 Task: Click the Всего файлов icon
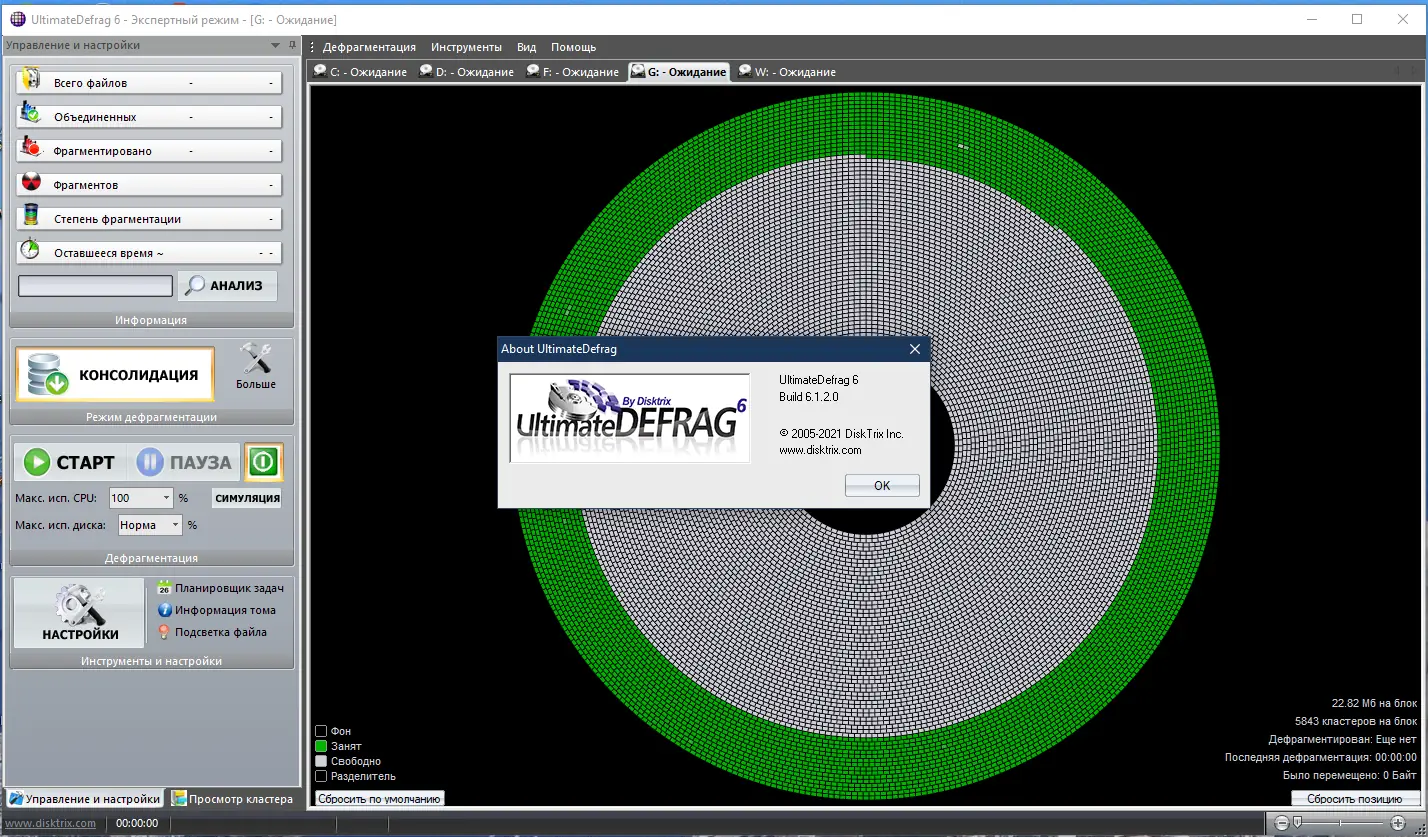coord(29,81)
